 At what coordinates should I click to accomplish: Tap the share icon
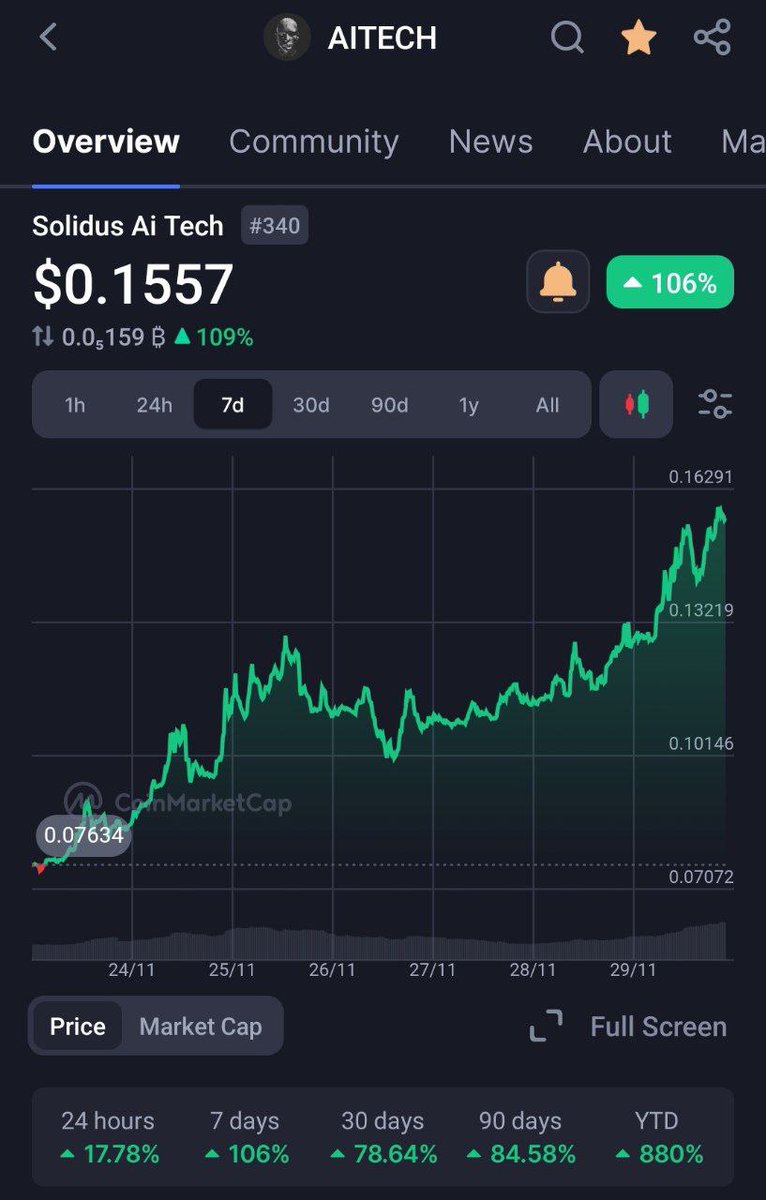pyautogui.click(x=712, y=38)
